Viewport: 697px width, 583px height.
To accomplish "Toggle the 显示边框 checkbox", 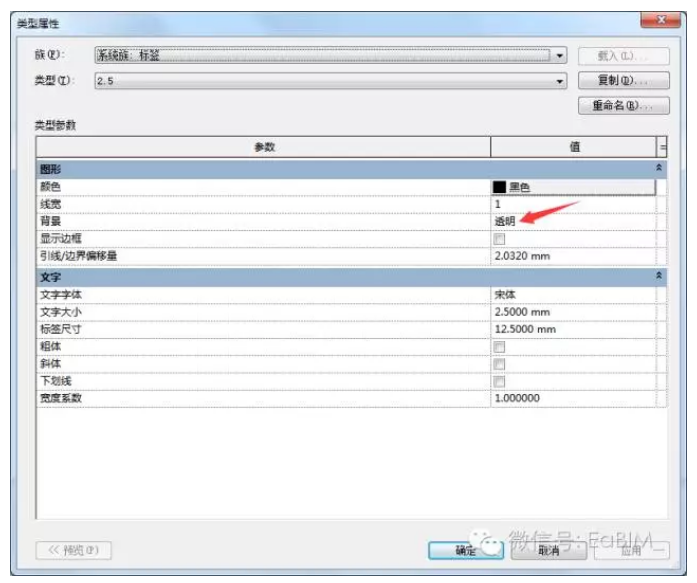I will point(499,239).
